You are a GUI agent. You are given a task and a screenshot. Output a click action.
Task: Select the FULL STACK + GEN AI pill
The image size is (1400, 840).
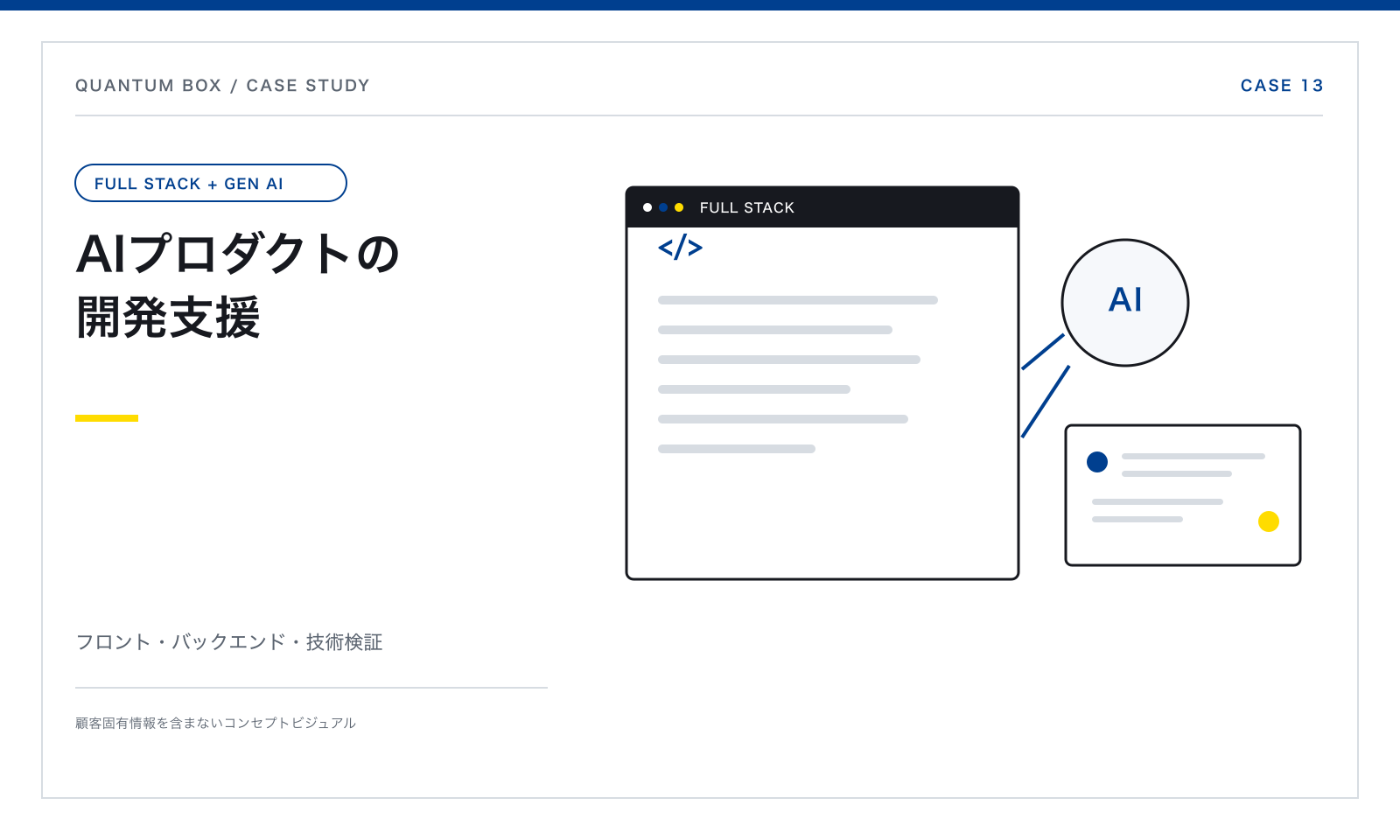[x=211, y=183]
